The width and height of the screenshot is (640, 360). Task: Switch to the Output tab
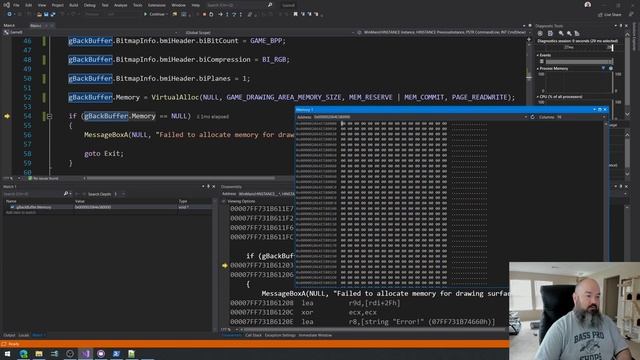pyautogui.click(x=9, y=336)
